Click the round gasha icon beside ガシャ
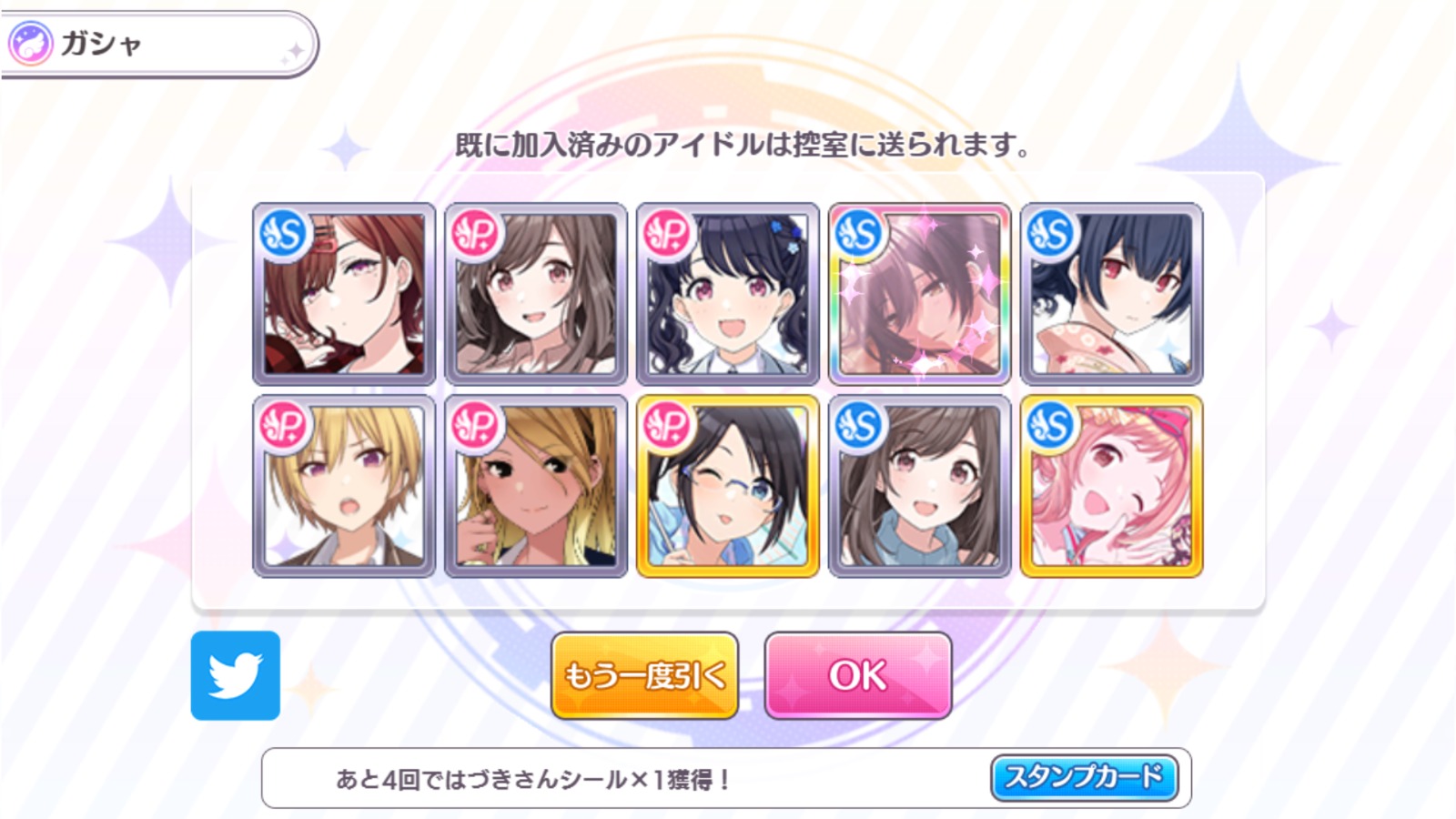1456x819 pixels. click(x=31, y=44)
